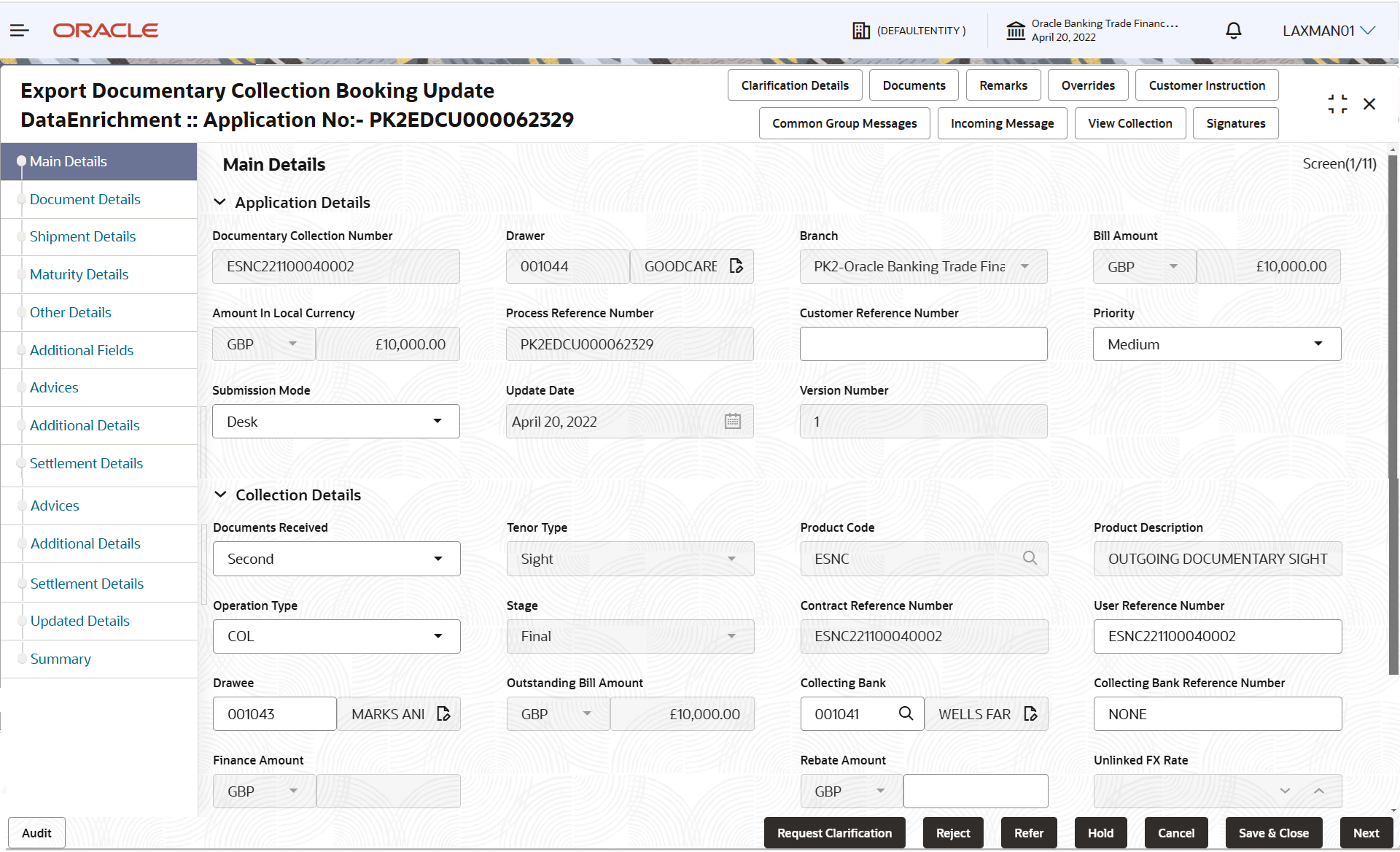Screen dimensions: 1400x852
Task: Open Amount In Local Currency dropdown
Action: click(x=263, y=344)
